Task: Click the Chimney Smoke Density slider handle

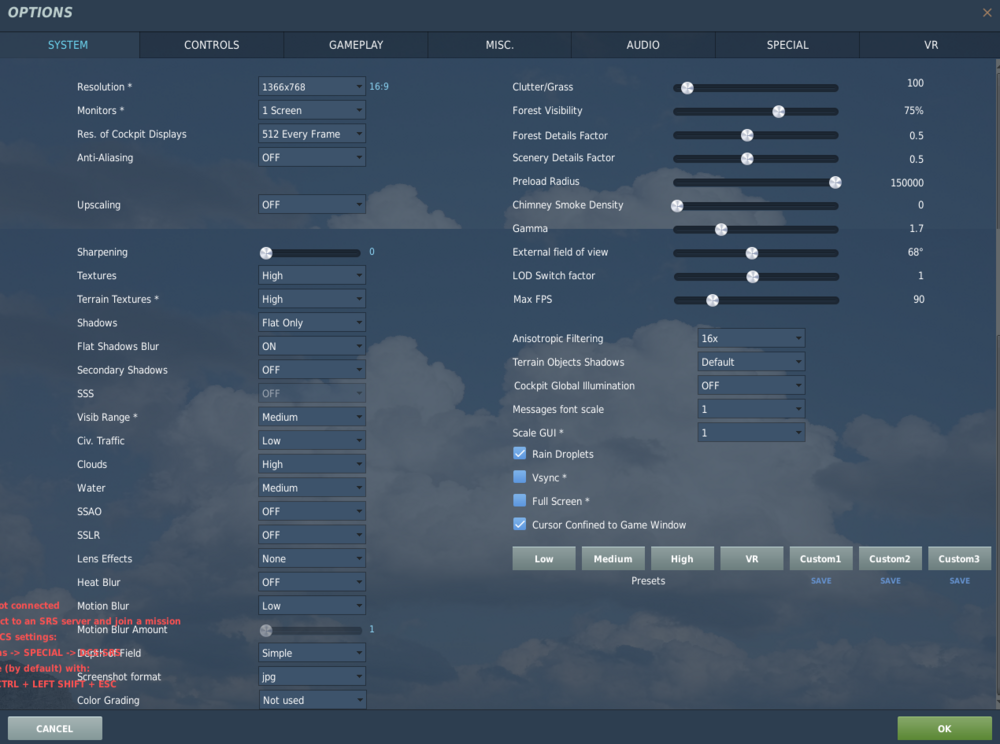Action: [677, 206]
